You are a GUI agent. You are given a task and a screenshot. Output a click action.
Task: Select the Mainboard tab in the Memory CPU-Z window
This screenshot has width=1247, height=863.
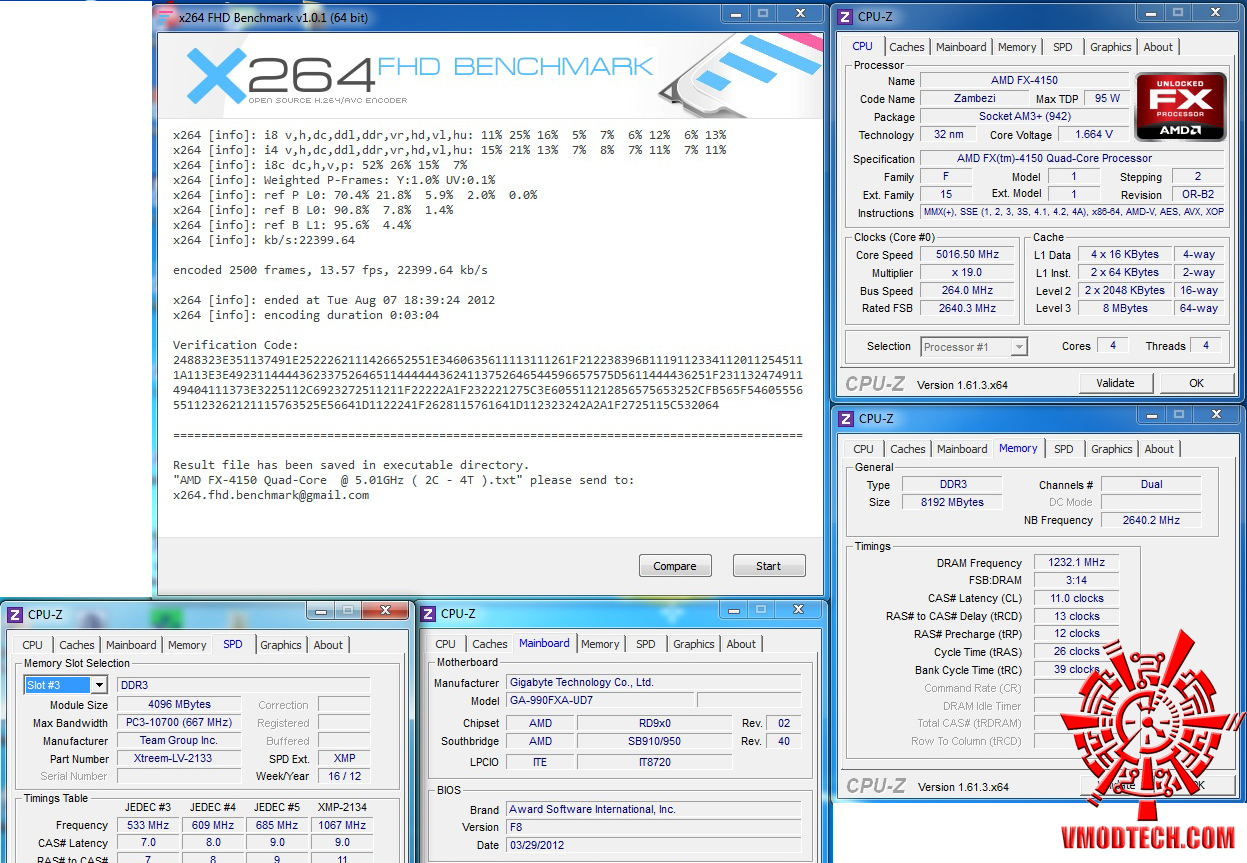(962, 449)
